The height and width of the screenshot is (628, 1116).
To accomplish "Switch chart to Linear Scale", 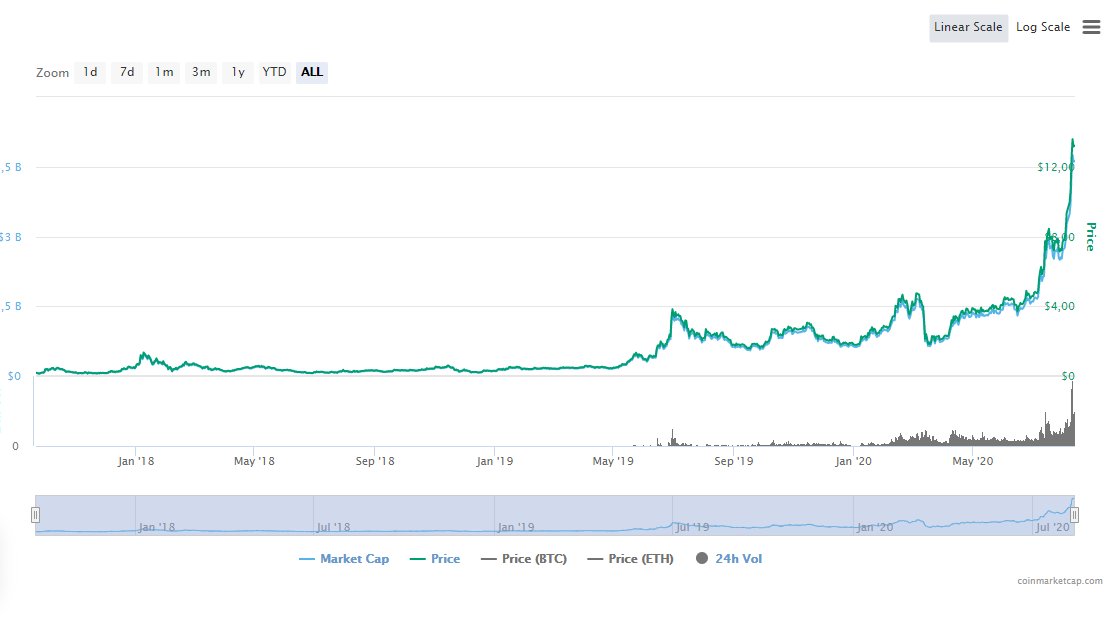I will pos(968,28).
